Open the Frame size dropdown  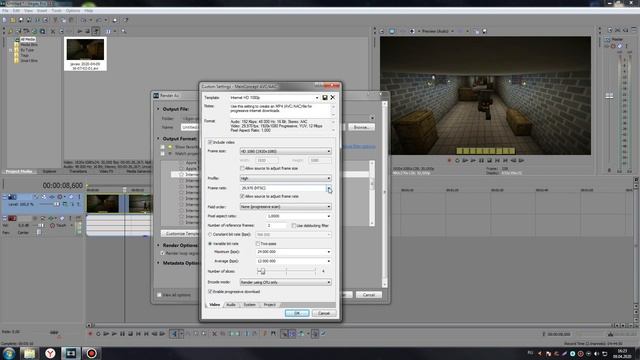click(x=285, y=151)
